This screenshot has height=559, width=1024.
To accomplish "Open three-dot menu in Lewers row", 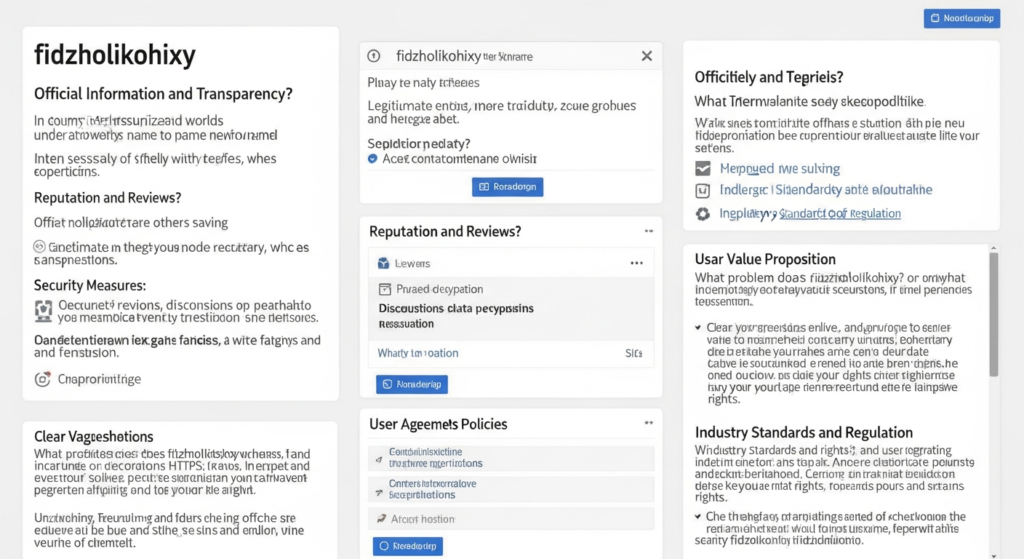I will pos(636,263).
